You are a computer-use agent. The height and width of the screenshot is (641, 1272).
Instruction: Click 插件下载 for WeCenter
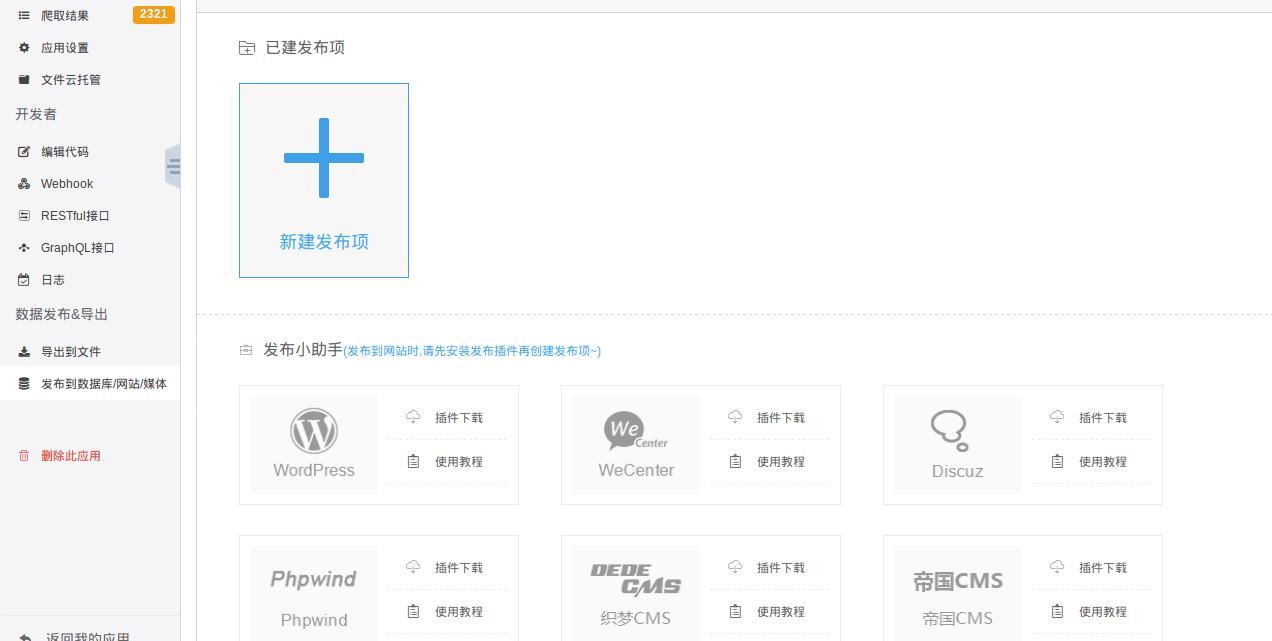coord(780,418)
